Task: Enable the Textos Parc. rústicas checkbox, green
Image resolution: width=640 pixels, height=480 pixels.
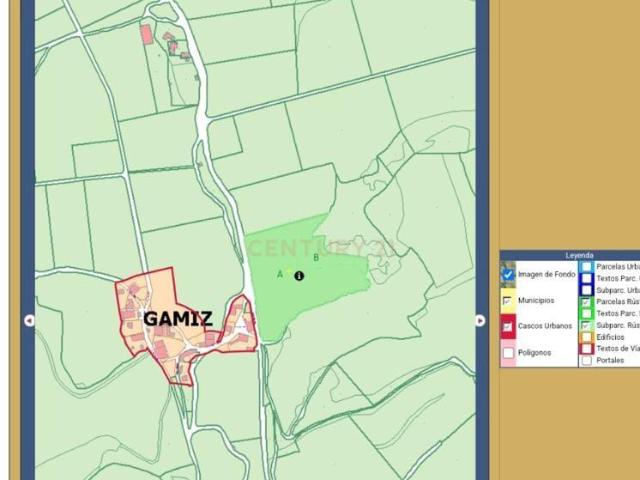Action: pyautogui.click(x=587, y=314)
